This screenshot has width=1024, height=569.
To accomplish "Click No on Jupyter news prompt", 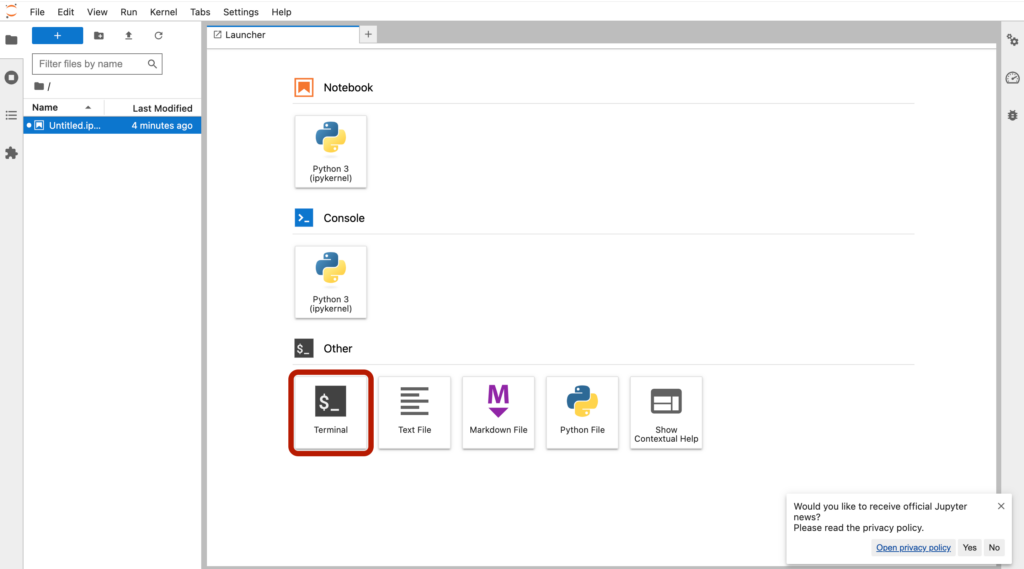I will click(994, 547).
